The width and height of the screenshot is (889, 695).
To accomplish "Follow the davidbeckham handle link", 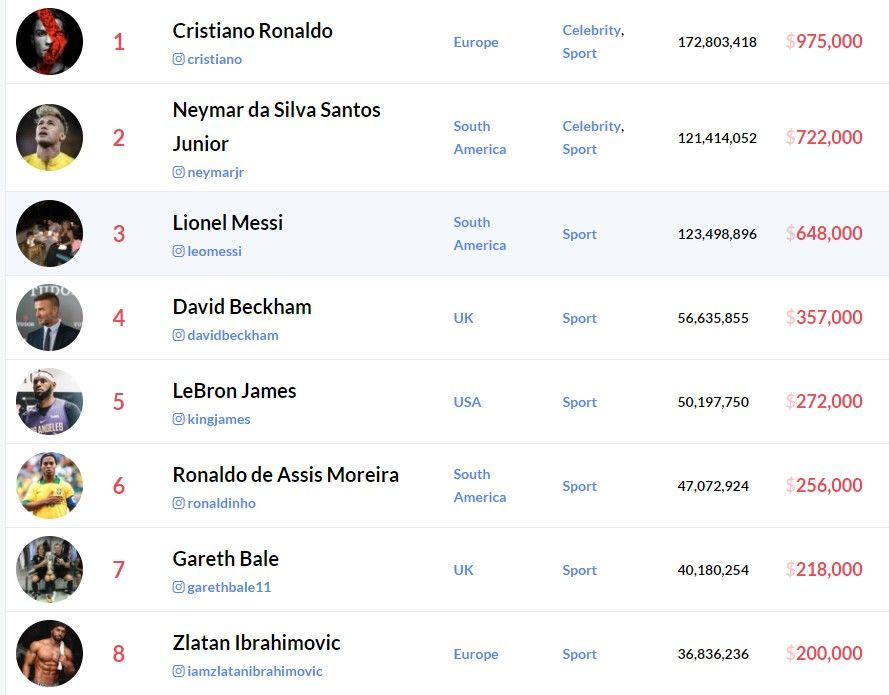I will [232, 335].
